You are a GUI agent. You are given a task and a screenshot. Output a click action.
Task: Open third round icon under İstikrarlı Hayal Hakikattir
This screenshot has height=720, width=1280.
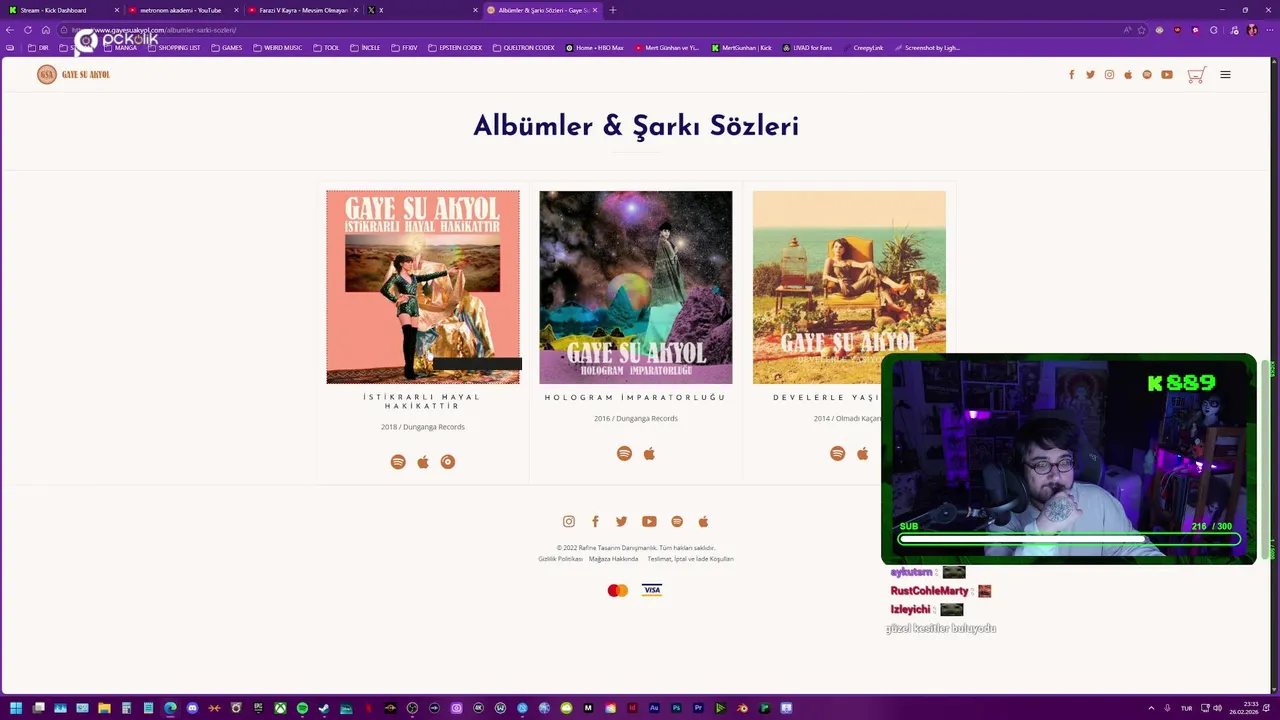[x=448, y=462]
